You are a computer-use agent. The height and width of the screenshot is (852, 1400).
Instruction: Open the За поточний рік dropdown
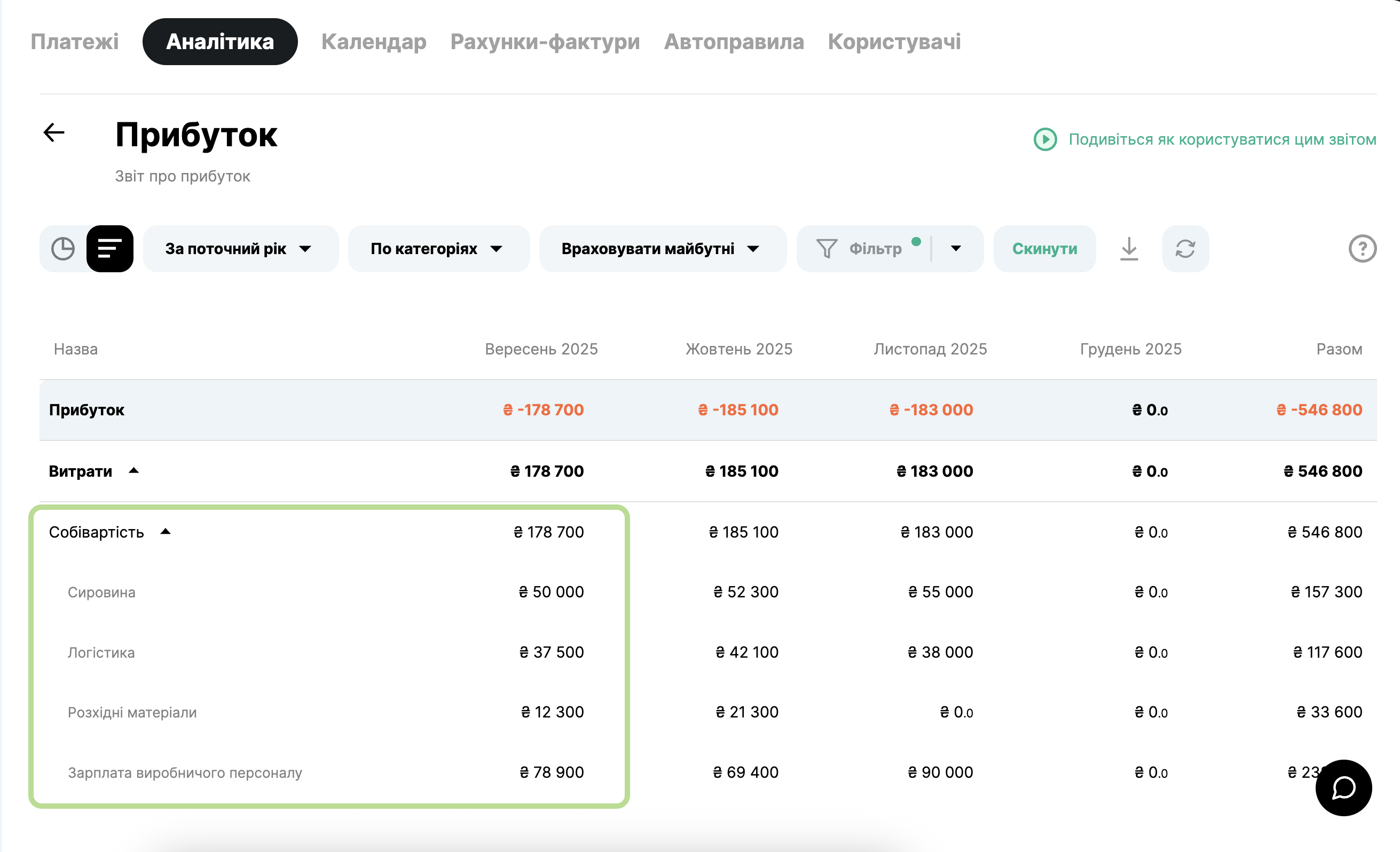pyautogui.click(x=240, y=249)
